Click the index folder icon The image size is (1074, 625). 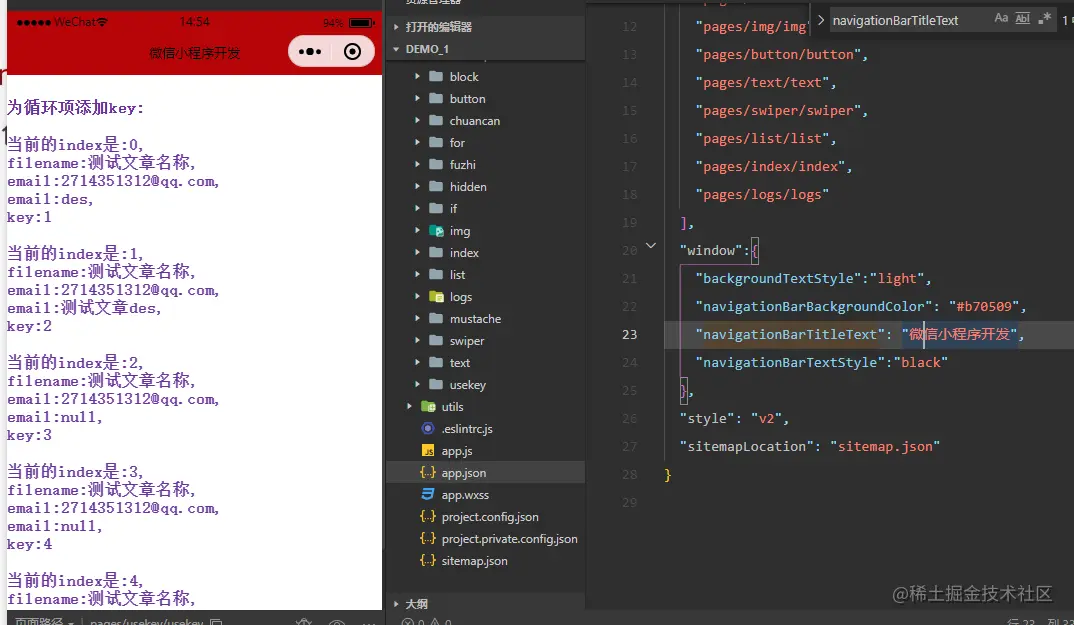436,252
